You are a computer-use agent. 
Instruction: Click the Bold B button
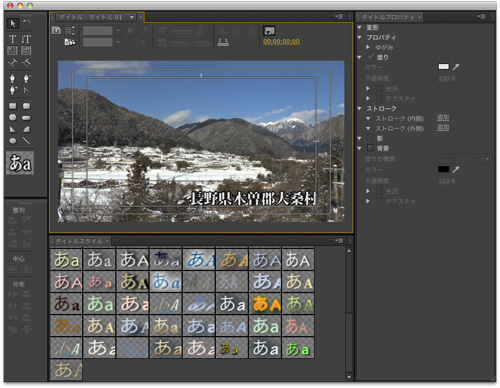point(130,31)
